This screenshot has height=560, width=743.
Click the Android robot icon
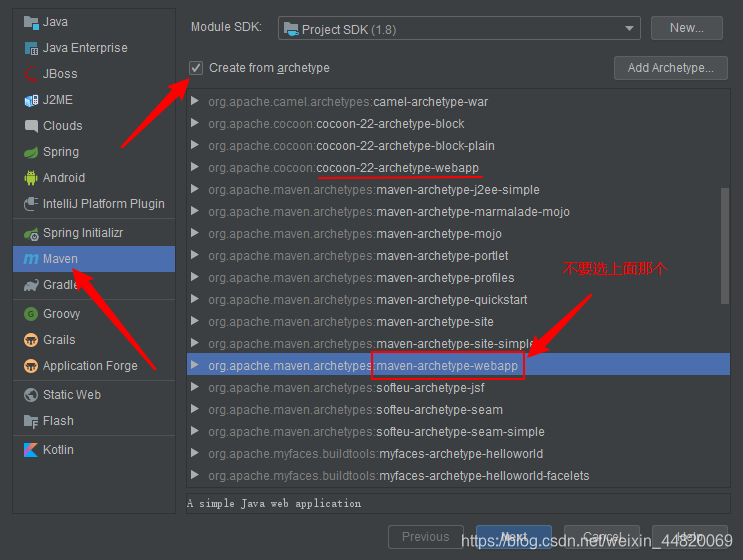[x=31, y=178]
